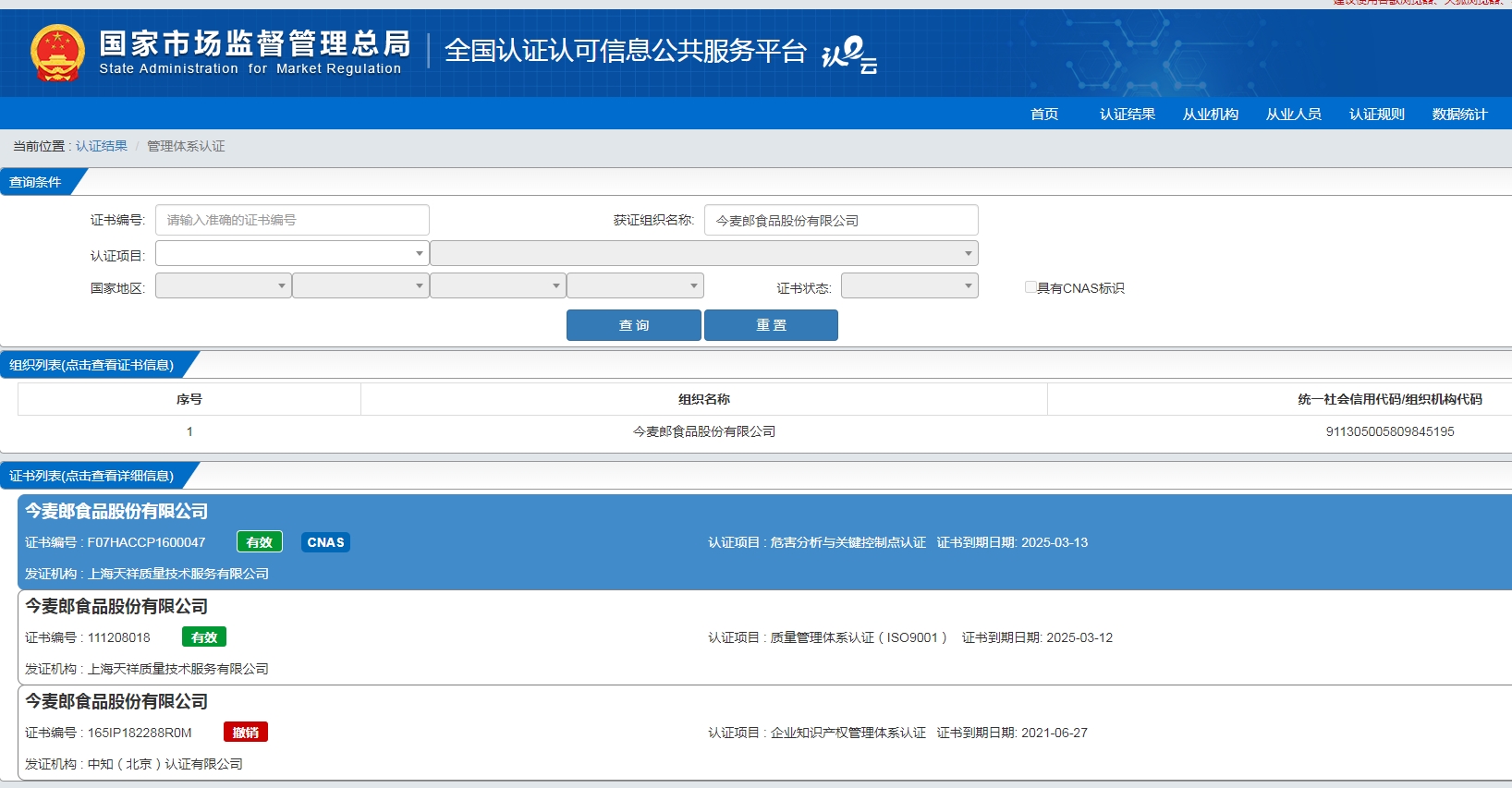Click 质量管理体系认证（ISO9001）text
The image size is (1512, 788).
point(859,637)
